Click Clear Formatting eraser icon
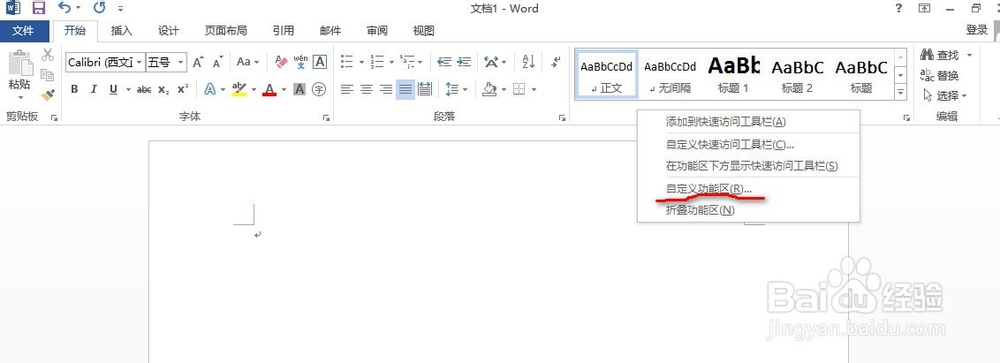Screen dimensions: 1000x363 281,62
